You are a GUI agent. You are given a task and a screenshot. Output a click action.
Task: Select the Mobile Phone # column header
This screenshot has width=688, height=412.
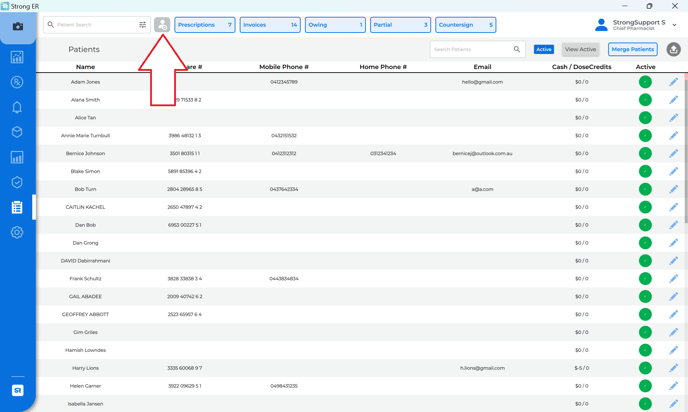(284, 67)
